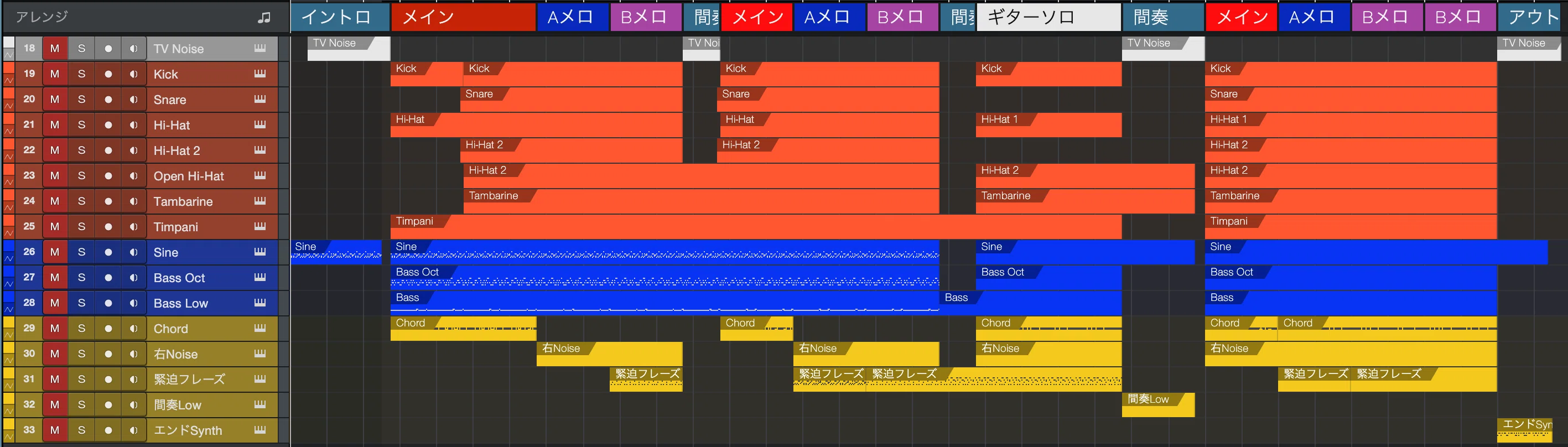
Task: Select the 緊迫フレーズ track name
Action: point(189,379)
